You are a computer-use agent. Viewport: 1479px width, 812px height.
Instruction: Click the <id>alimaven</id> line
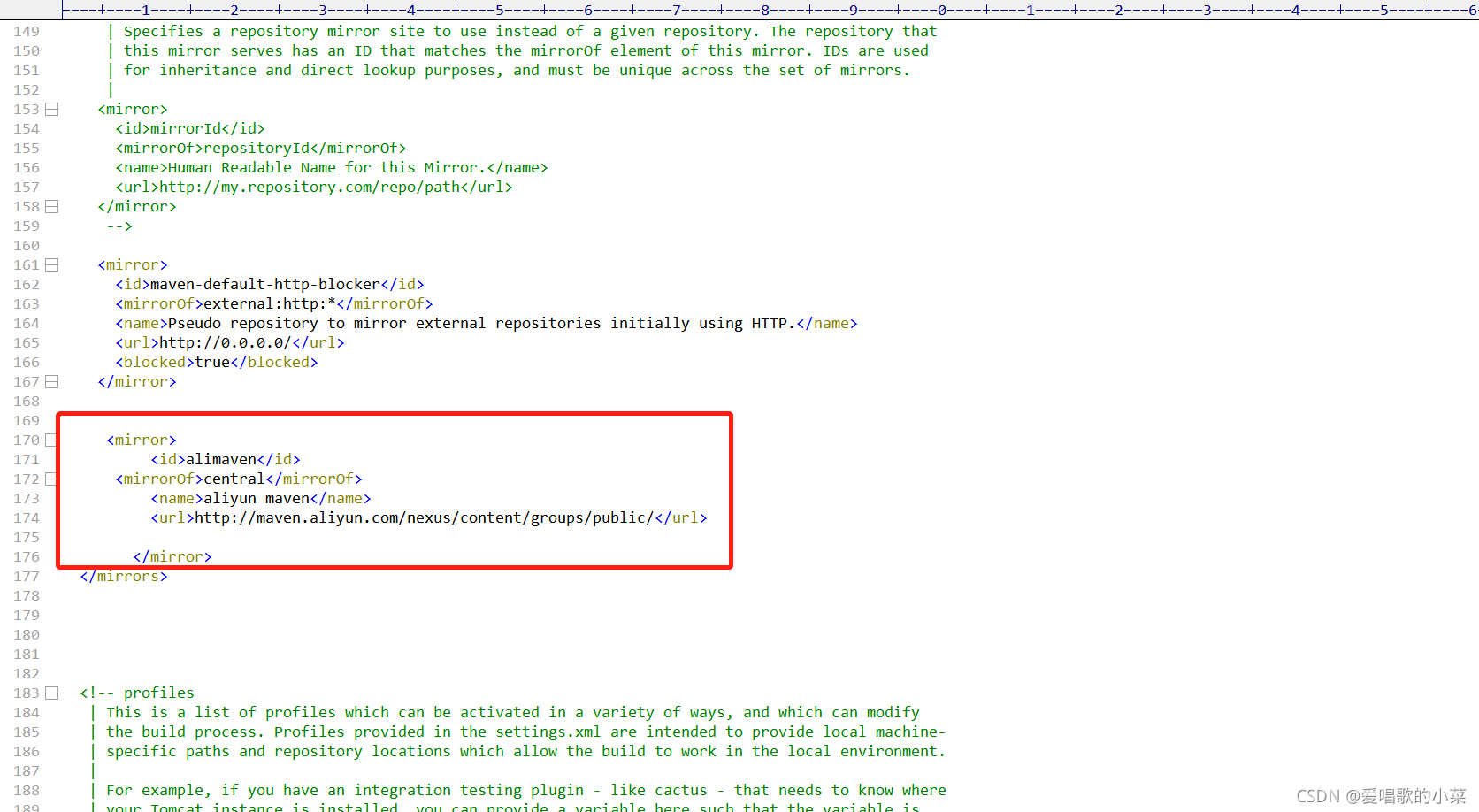226,460
